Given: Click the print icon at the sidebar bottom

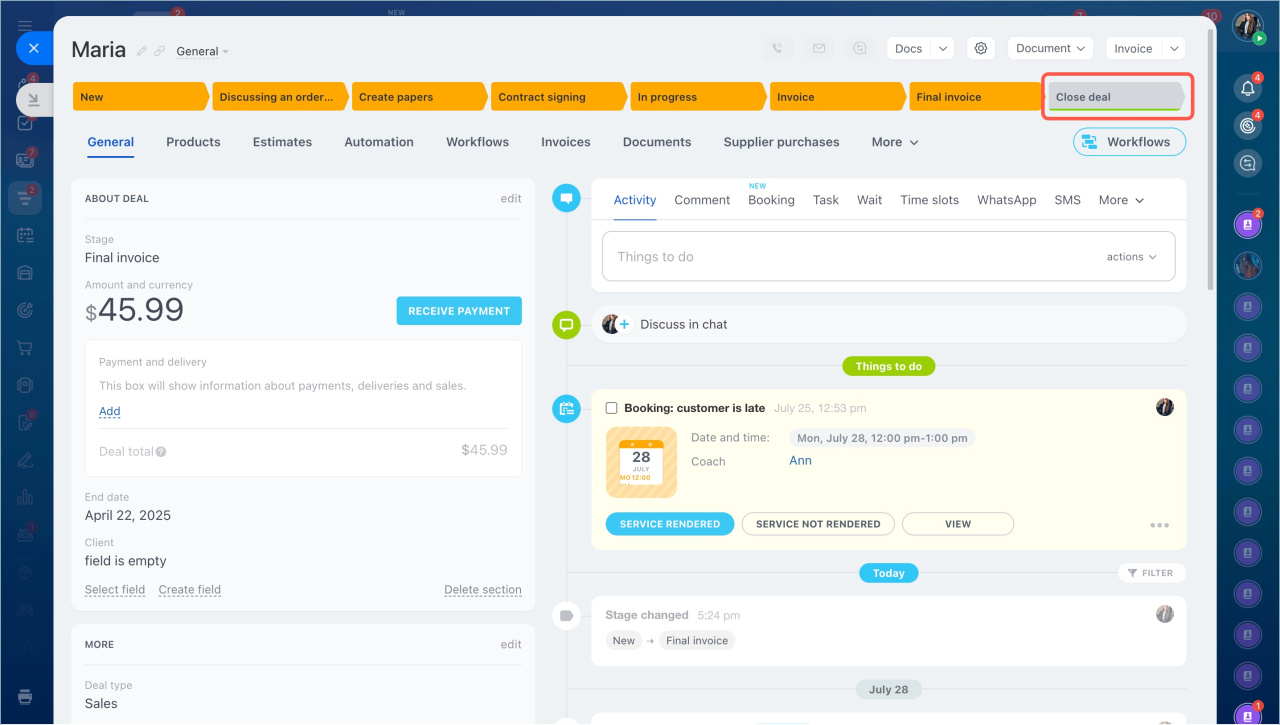Looking at the screenshot, I should tap(26, 696).
